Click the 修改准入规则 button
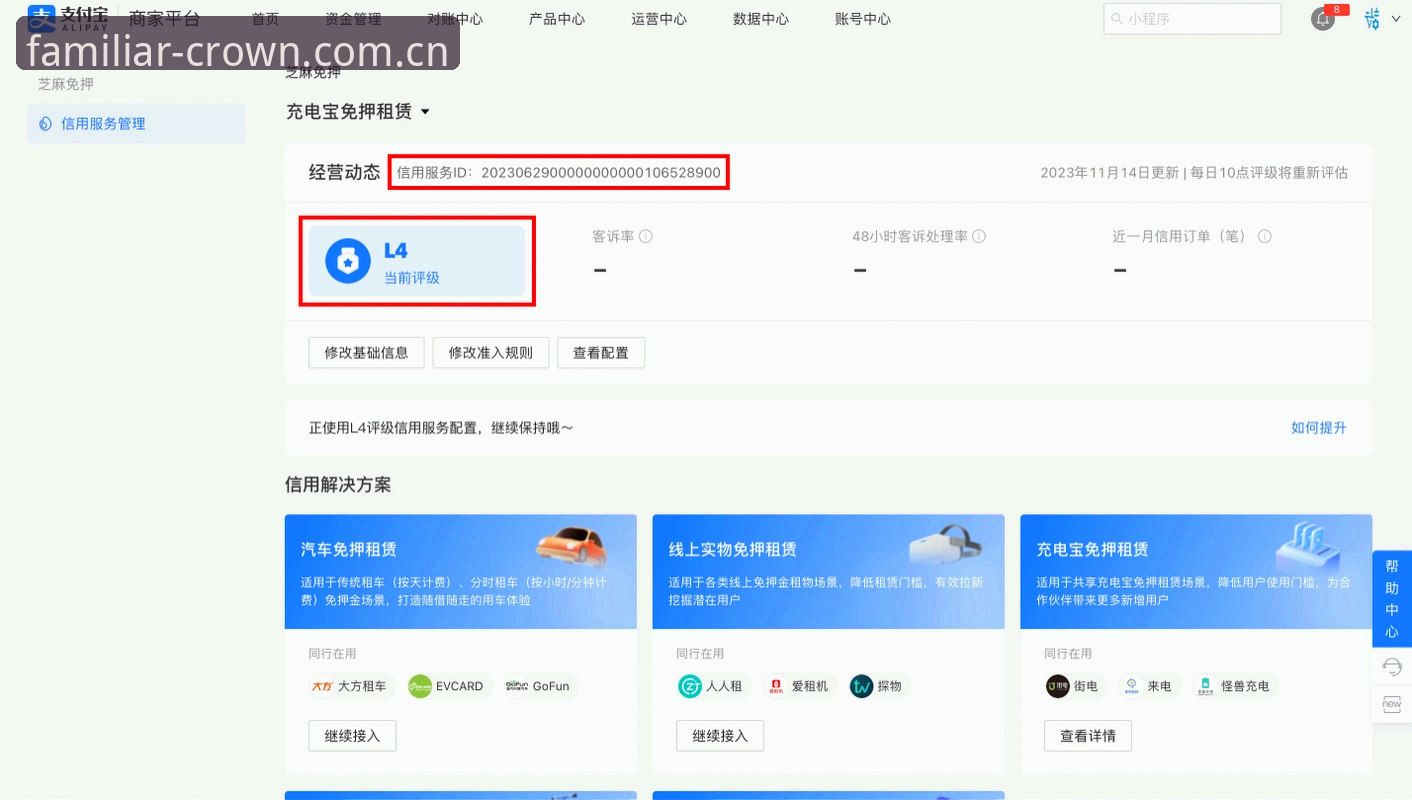The image size is (1412, 800). 490,353
